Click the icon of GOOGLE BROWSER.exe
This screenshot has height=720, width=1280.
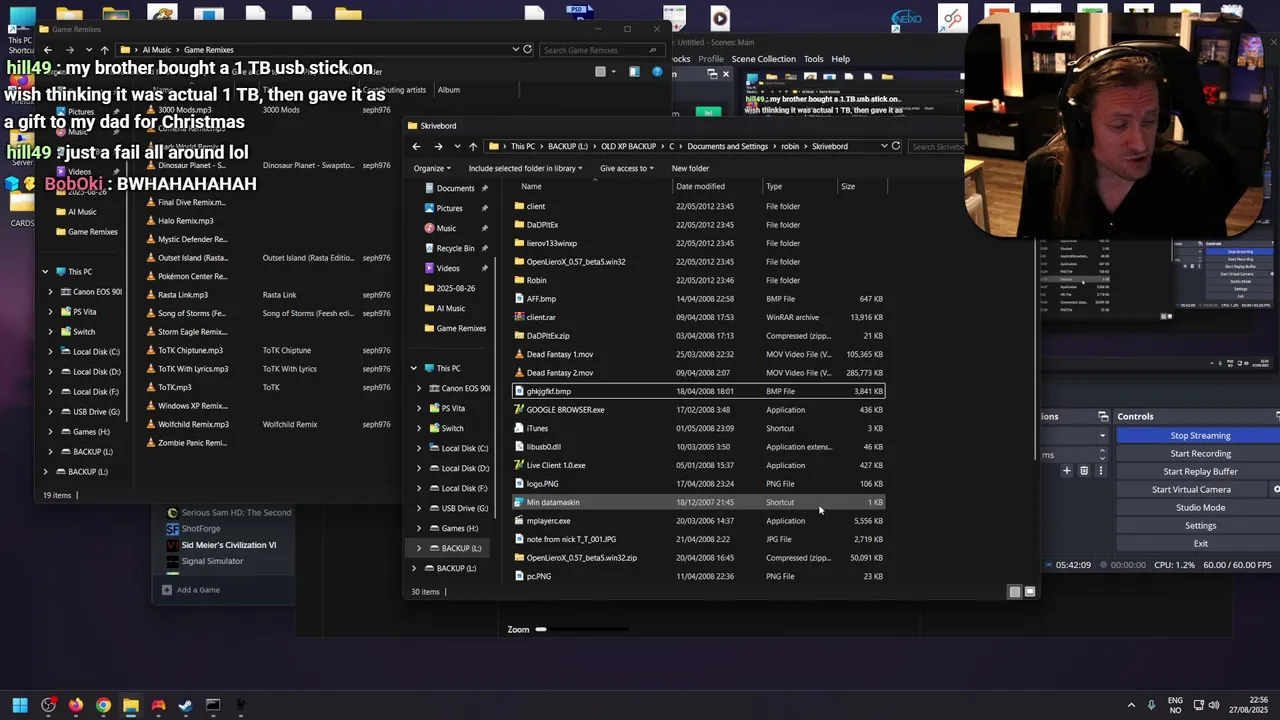[x=519, y=410]
